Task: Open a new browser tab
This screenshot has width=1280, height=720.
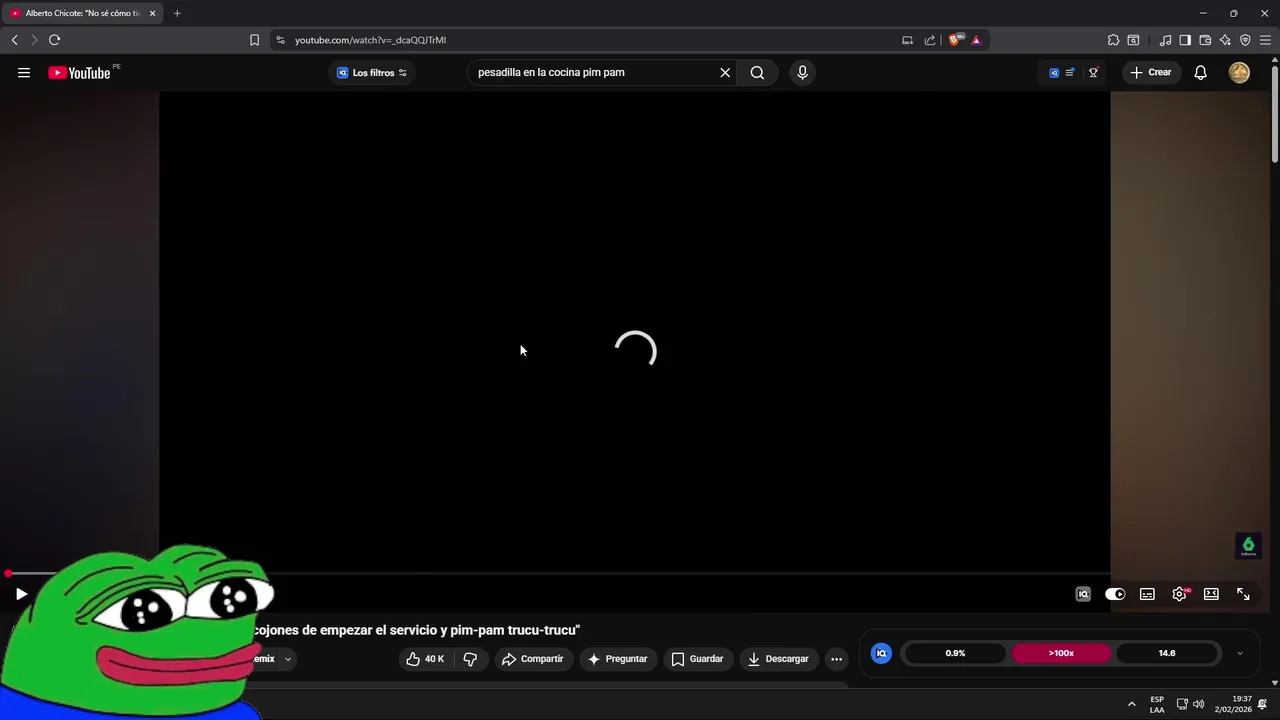Action: (x=177, y=13)
